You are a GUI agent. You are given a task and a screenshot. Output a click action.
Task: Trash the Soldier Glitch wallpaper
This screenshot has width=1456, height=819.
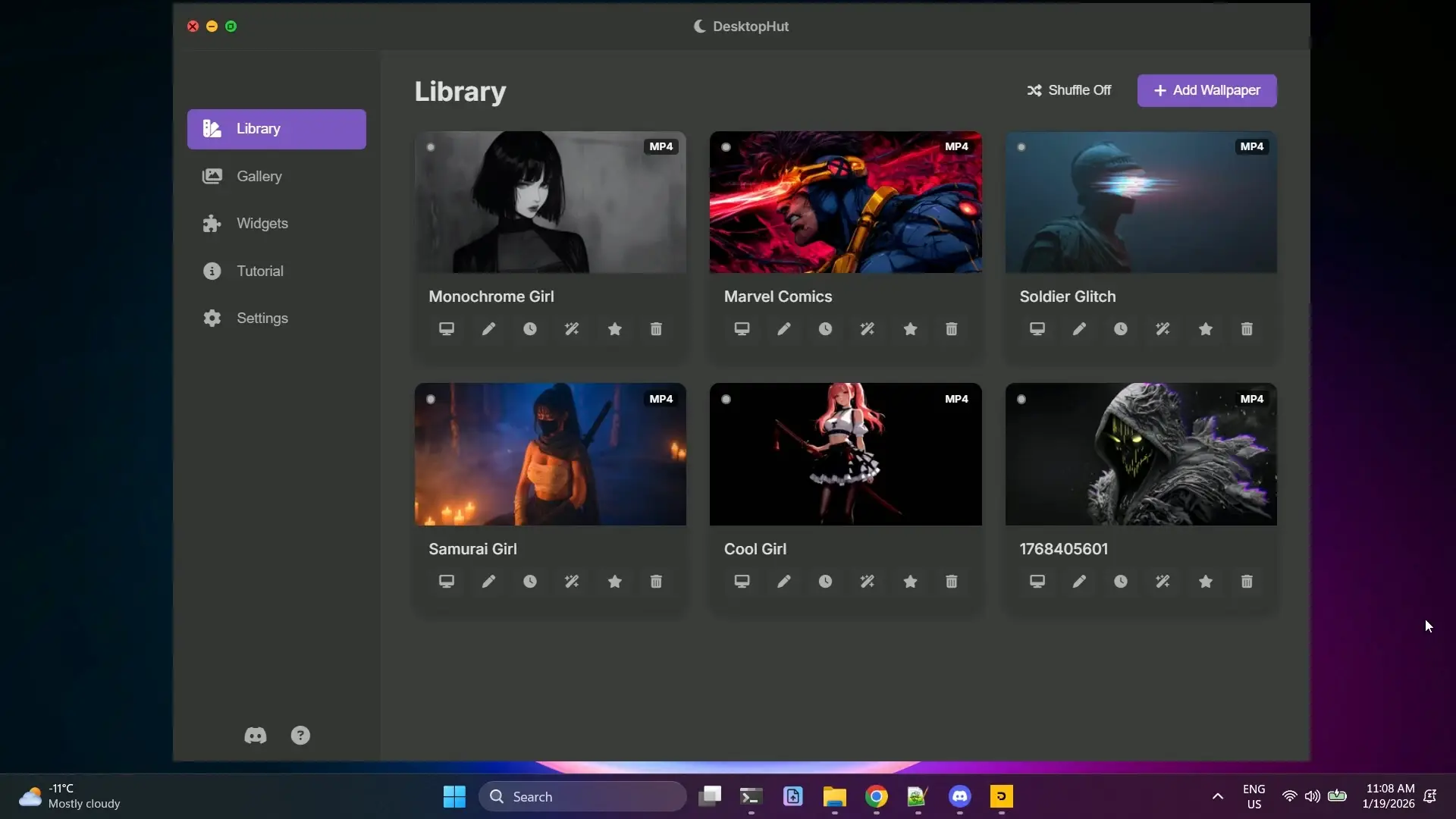pos(1247,329)
